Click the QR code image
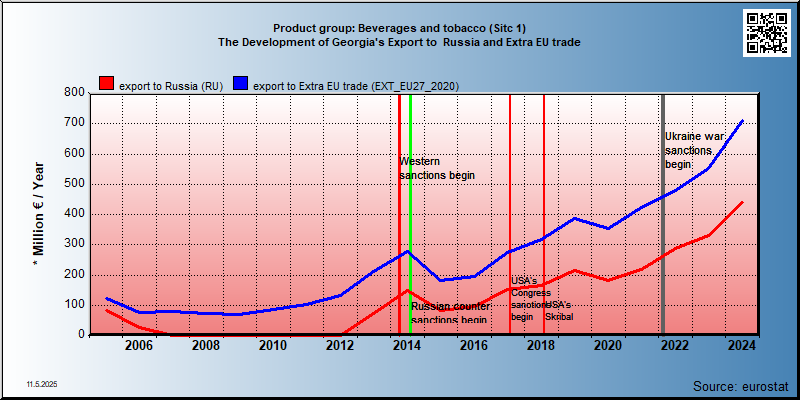 tap(767, 33)
